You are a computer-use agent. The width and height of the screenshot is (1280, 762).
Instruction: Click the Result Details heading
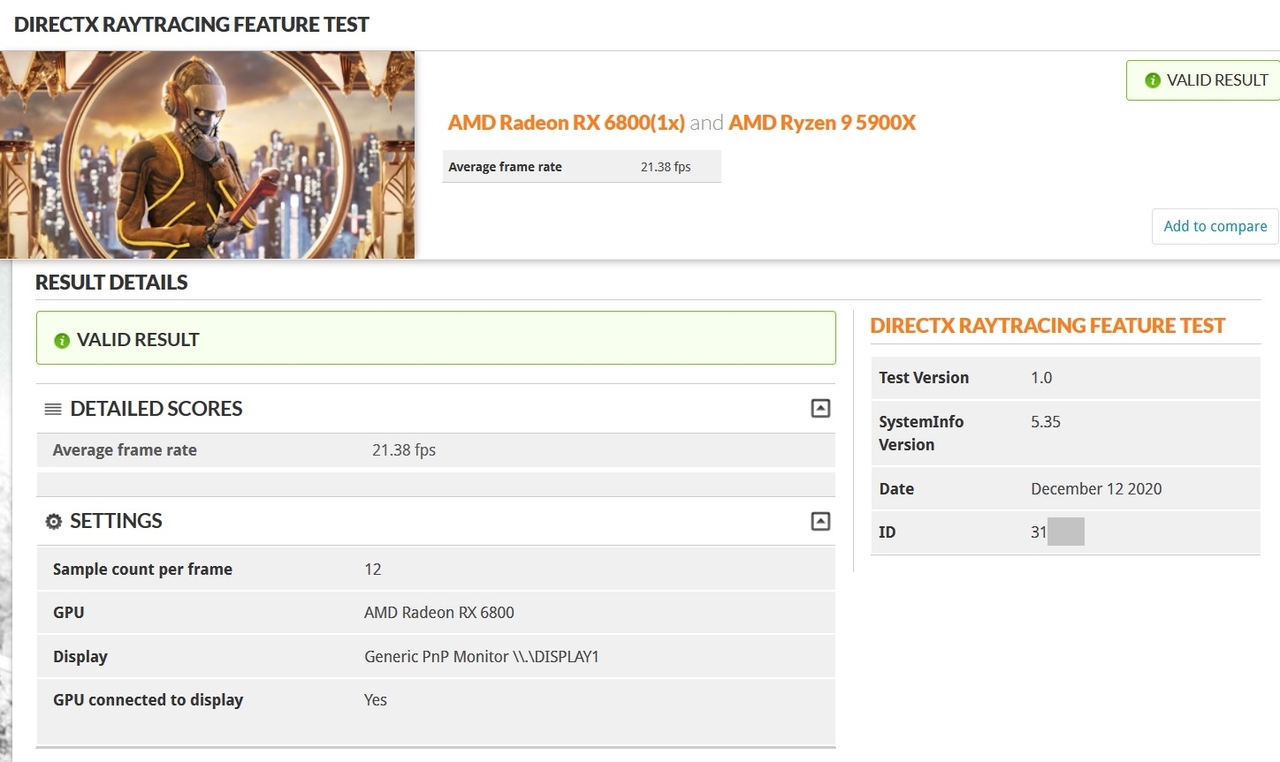(x=111, y=282)
